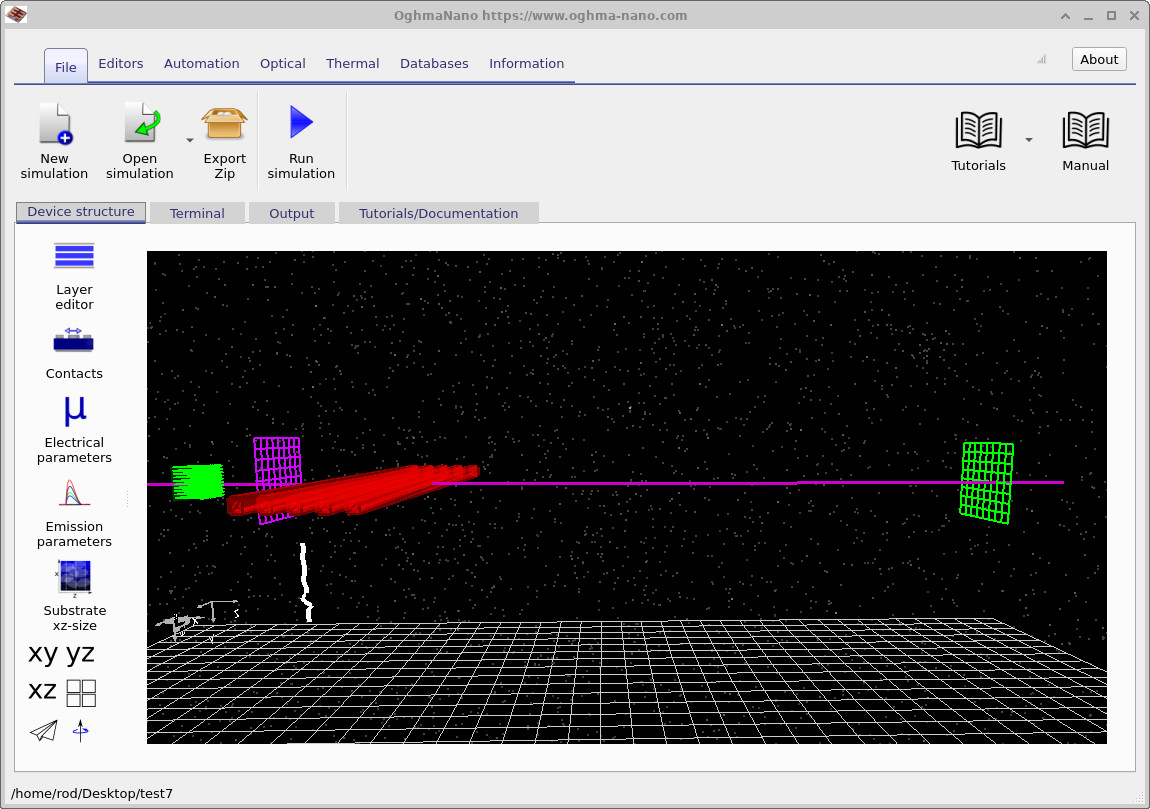
Task: Open an existing simulation
Action: click(139, 138)
